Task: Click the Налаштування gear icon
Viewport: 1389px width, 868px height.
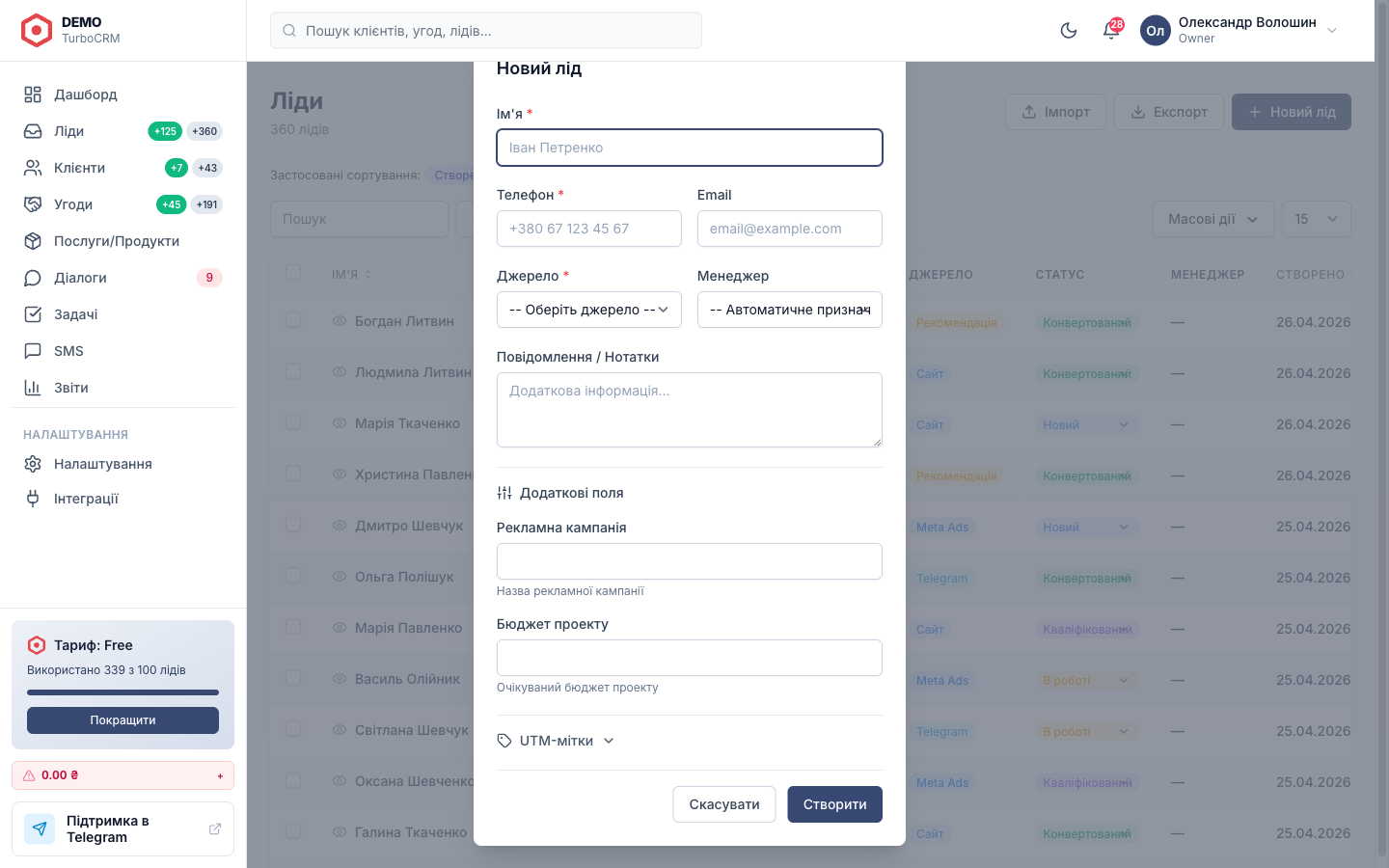Action: coord(33,464)
